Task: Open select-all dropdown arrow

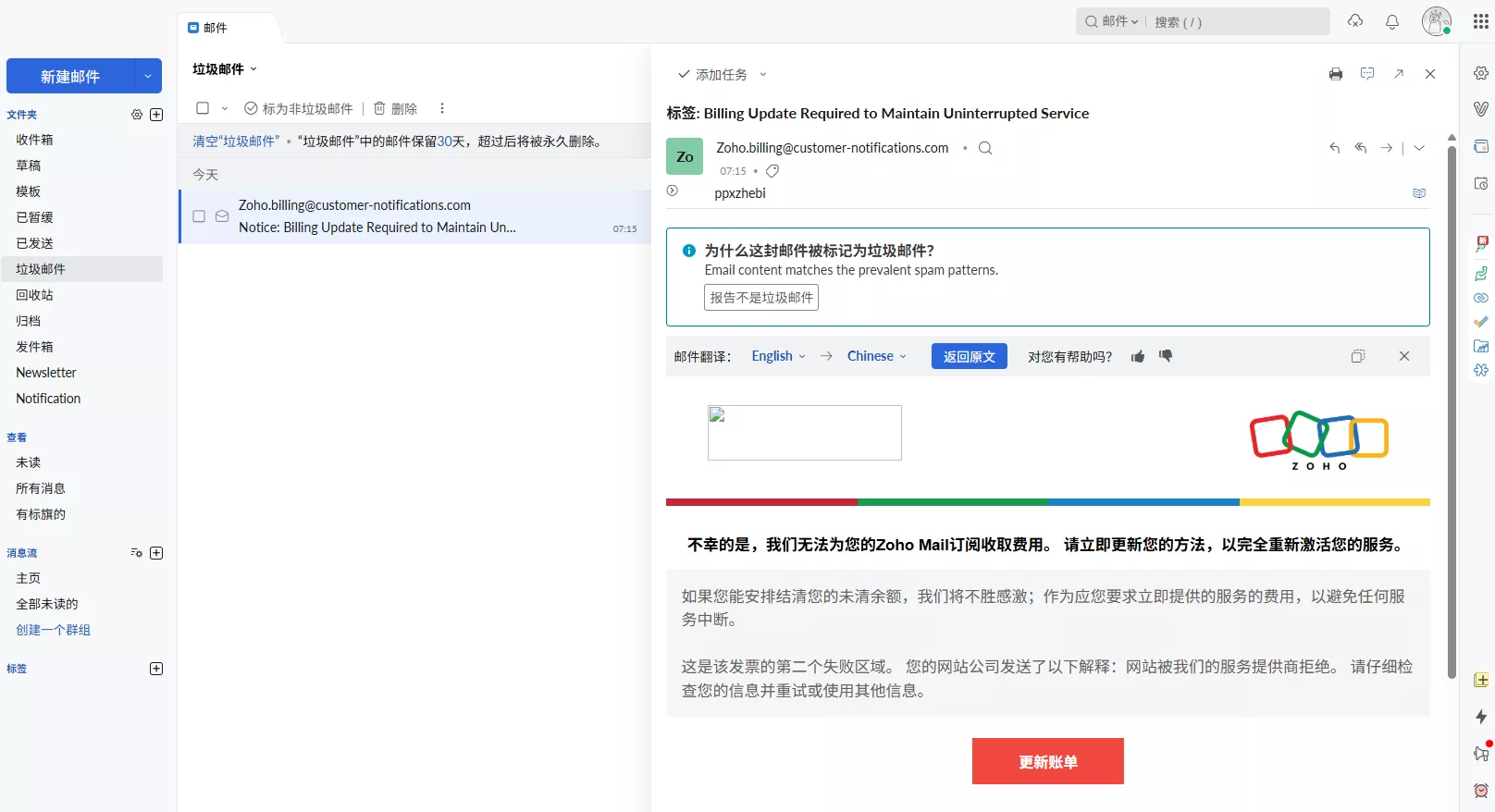Action: click(x=224, y=108)
